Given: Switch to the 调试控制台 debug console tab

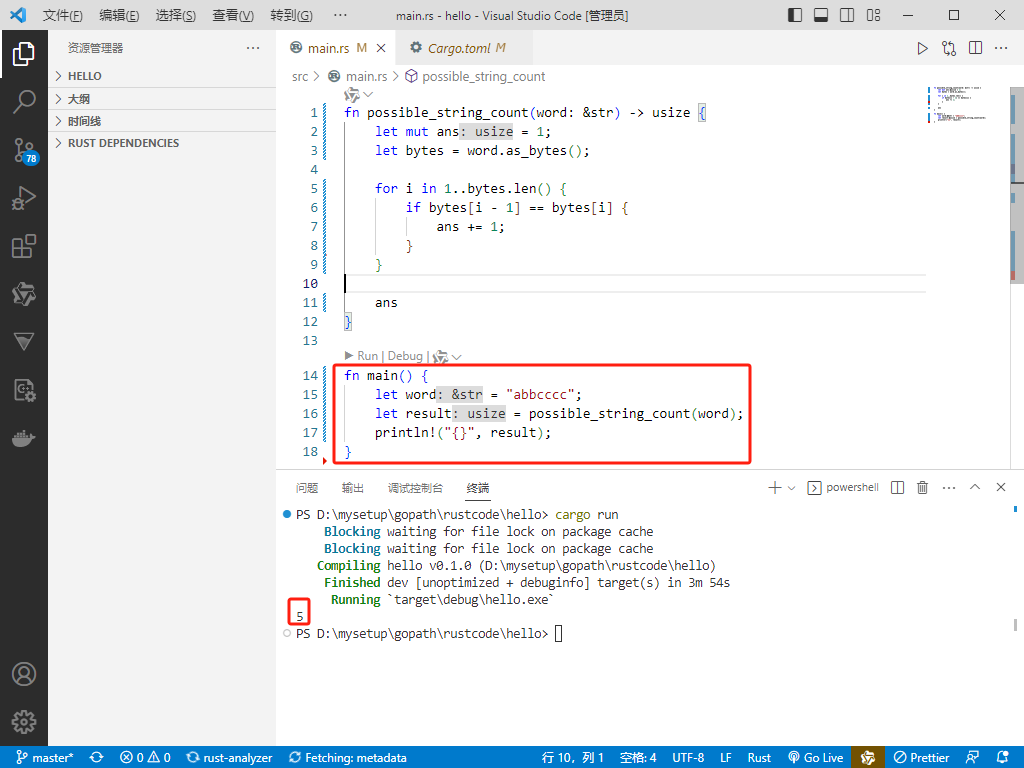Looking at the screenshot, I should pyautogui.click(x=415, y=488).
